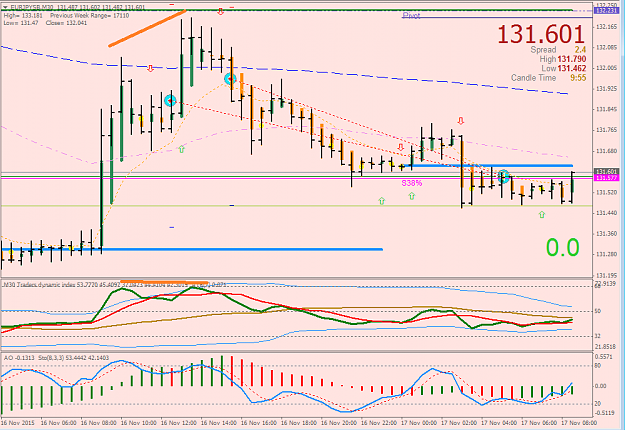The image size is (625, 430).
Task: Click the gray 131.601 current price tag
Action: [x=606, y=172]
